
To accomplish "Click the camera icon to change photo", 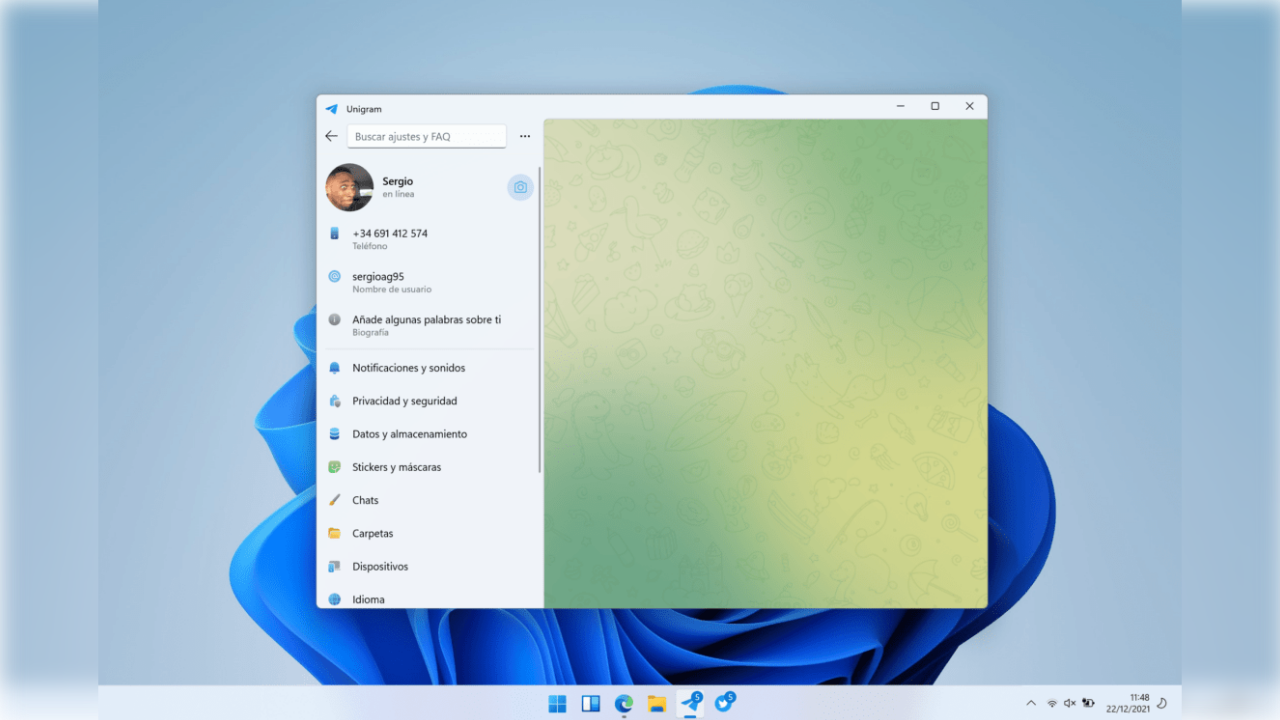I will click(520, 187).
